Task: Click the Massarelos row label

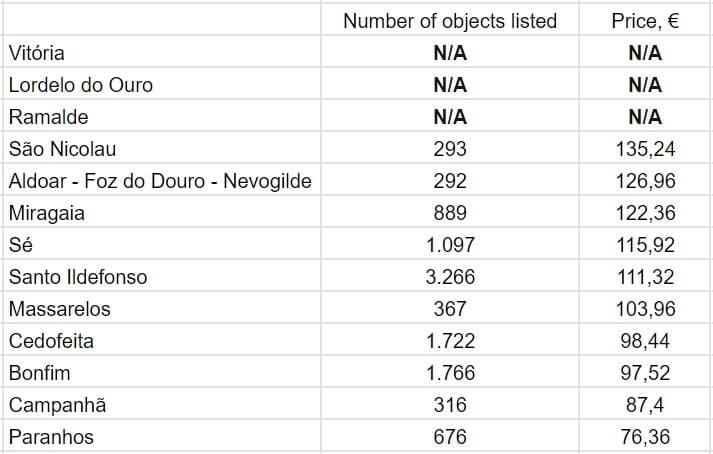Action: pyautogui.click(x=60, y=309)
